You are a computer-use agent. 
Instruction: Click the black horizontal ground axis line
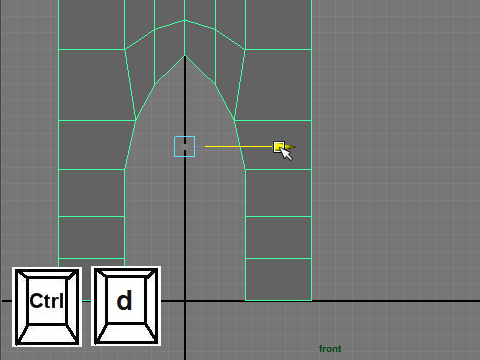[393, 301]
